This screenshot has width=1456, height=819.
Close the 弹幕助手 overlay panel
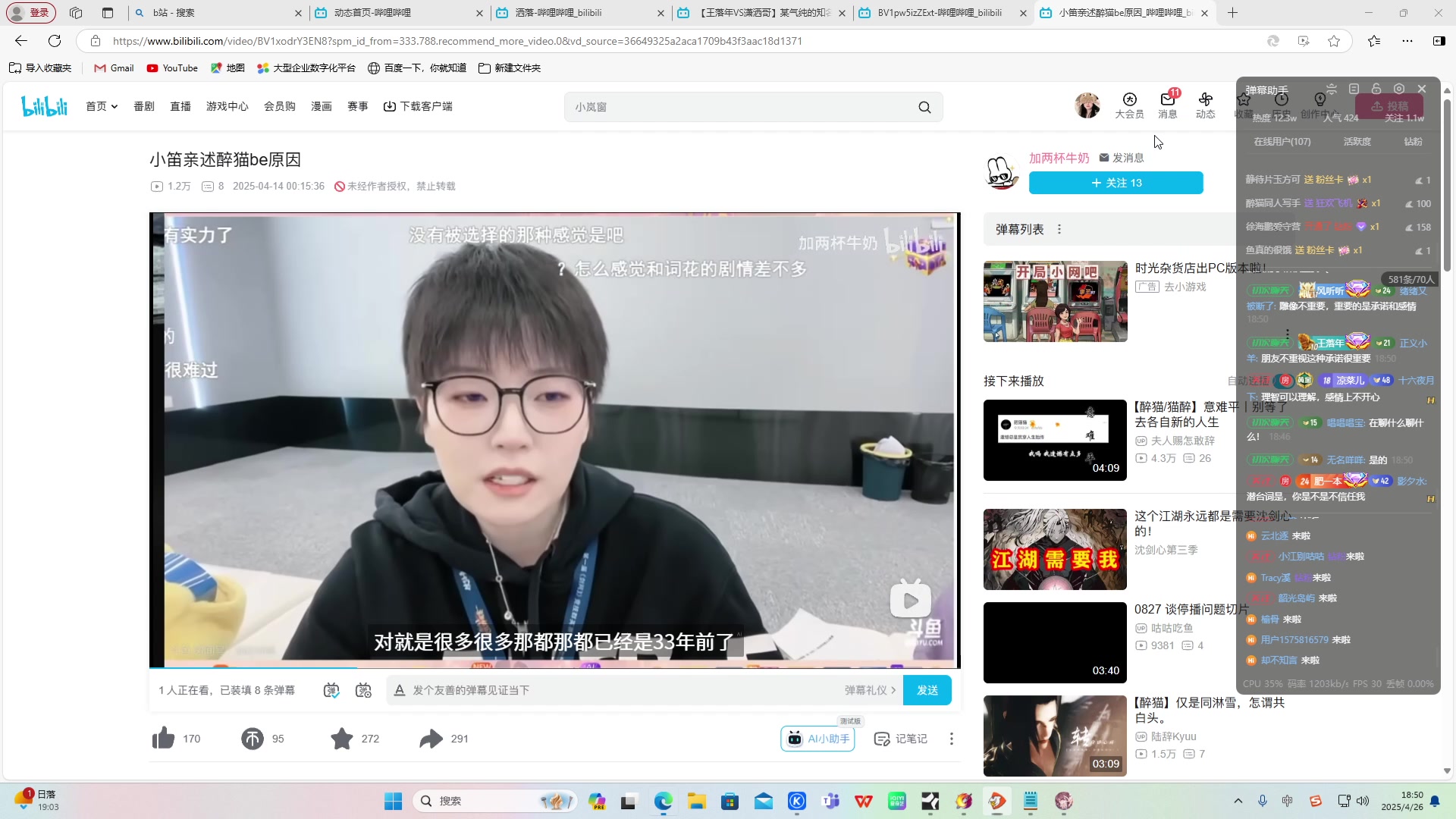(1422, 89)
